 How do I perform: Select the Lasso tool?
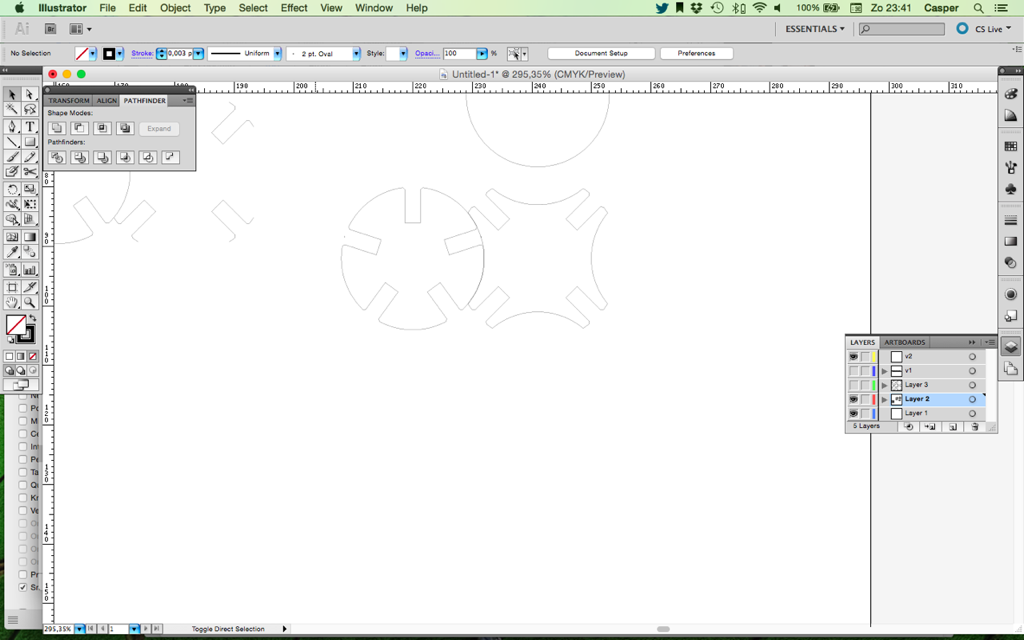click(x=29, y=110)
